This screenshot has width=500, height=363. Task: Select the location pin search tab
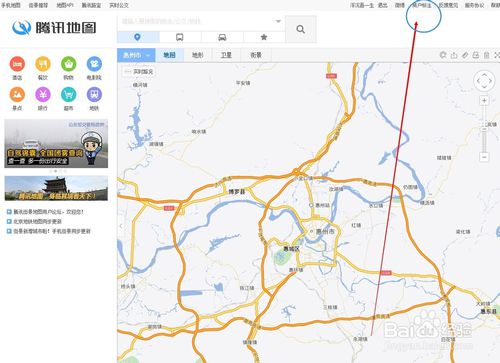137,37
